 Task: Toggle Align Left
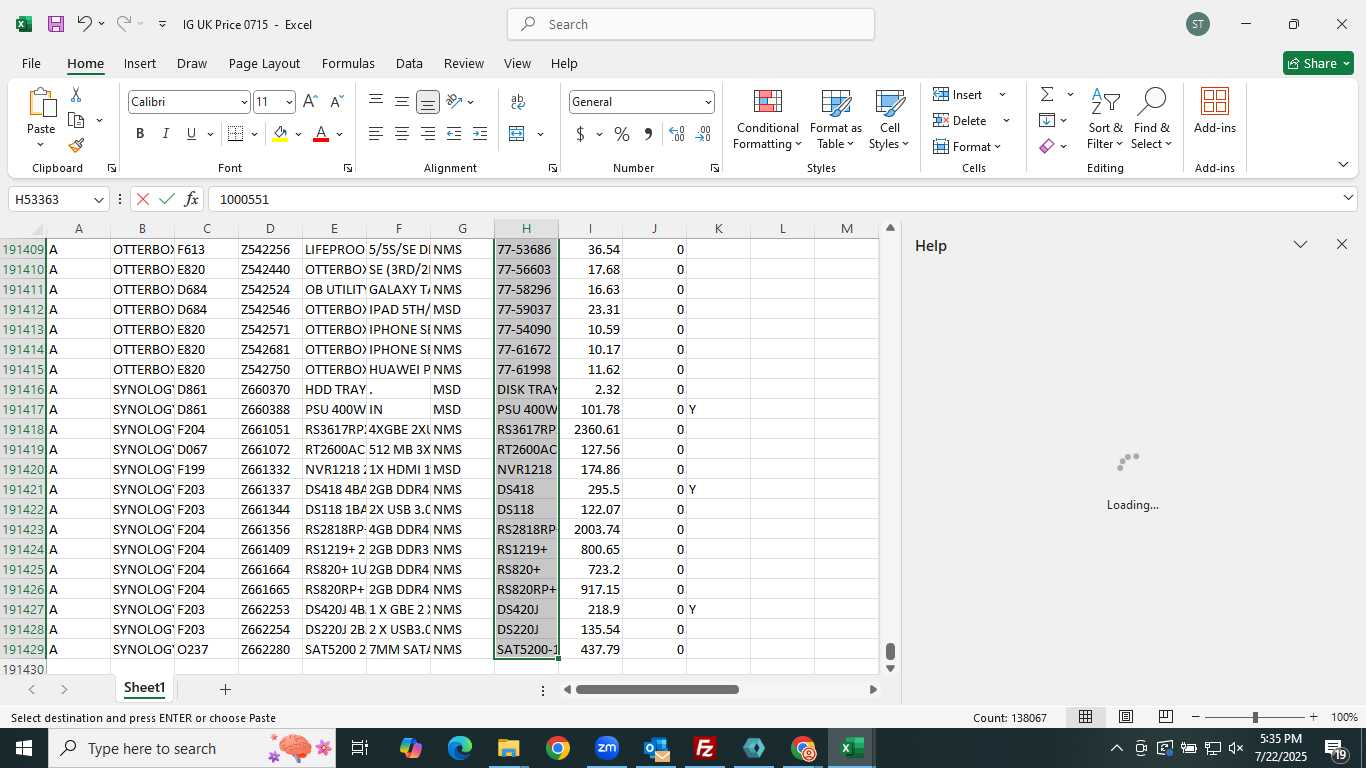(376, 134)
